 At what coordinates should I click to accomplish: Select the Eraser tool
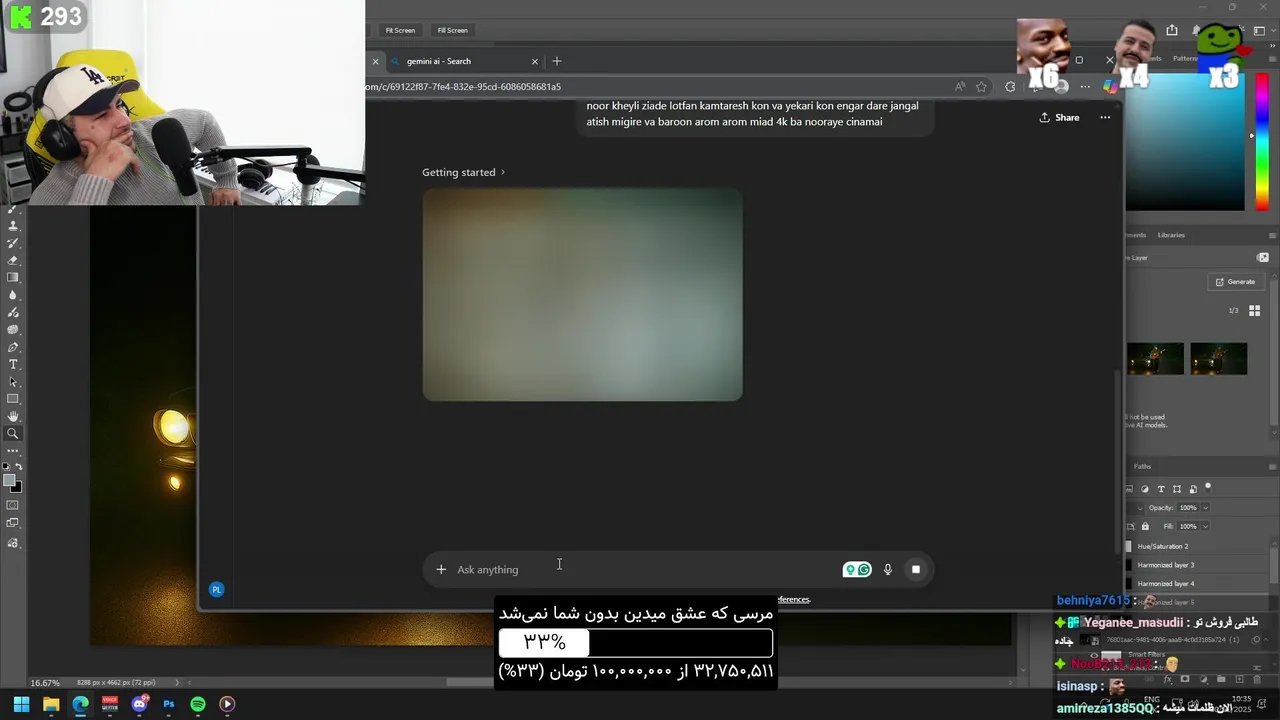pos(13,260)
